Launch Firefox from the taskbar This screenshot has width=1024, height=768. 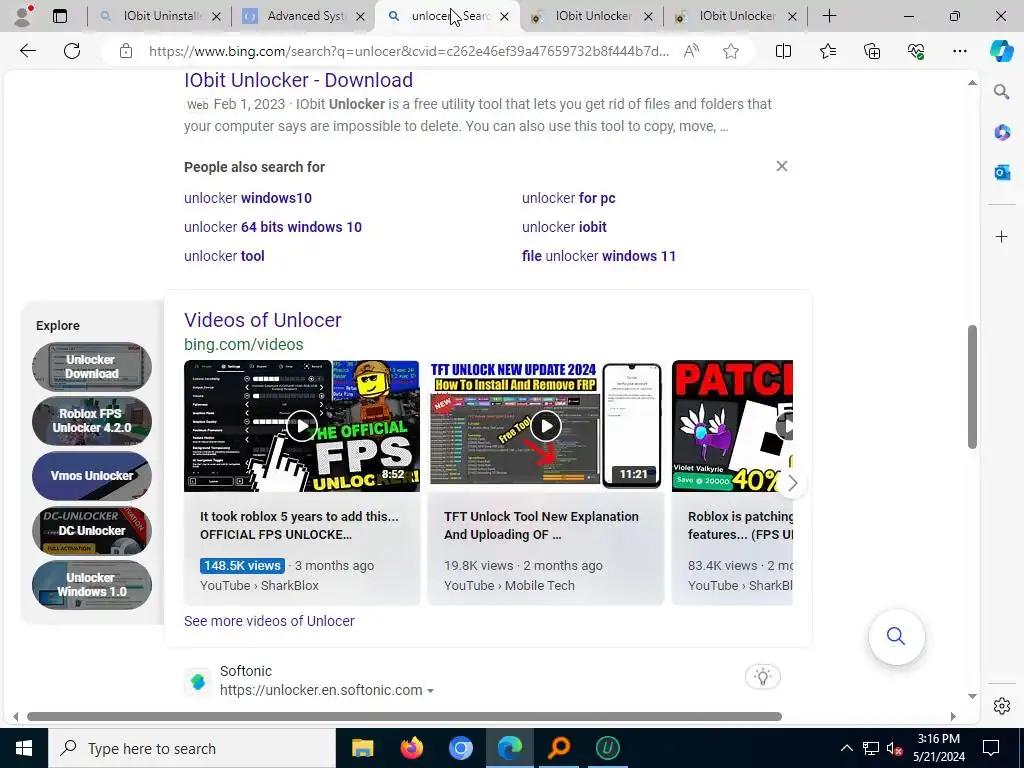tap(411, 748)
